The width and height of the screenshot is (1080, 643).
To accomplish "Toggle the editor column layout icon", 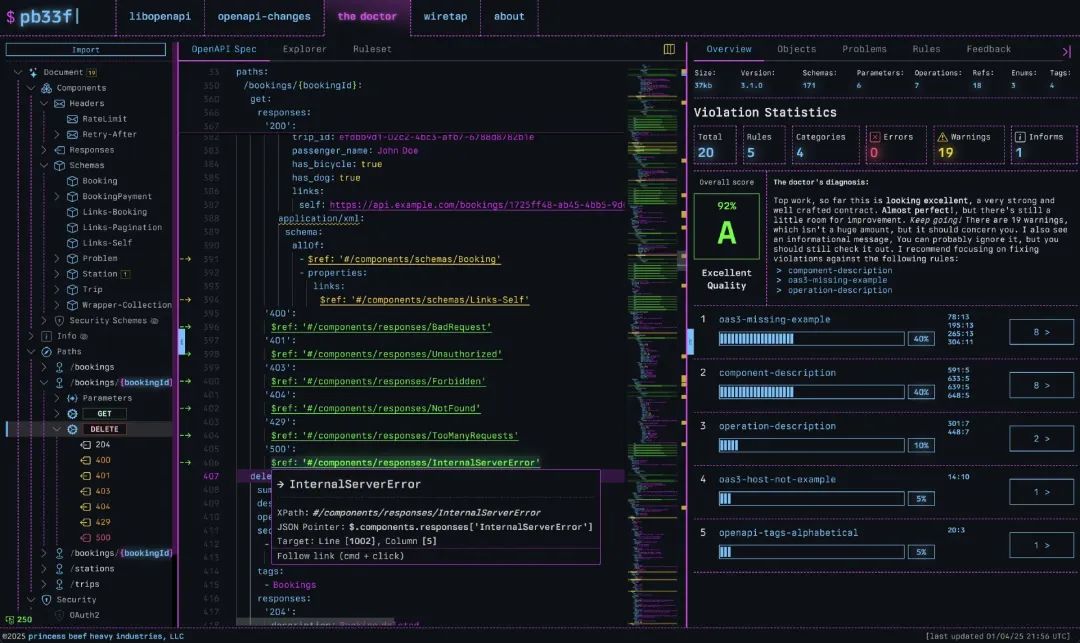I will click(x=669, y=49).
